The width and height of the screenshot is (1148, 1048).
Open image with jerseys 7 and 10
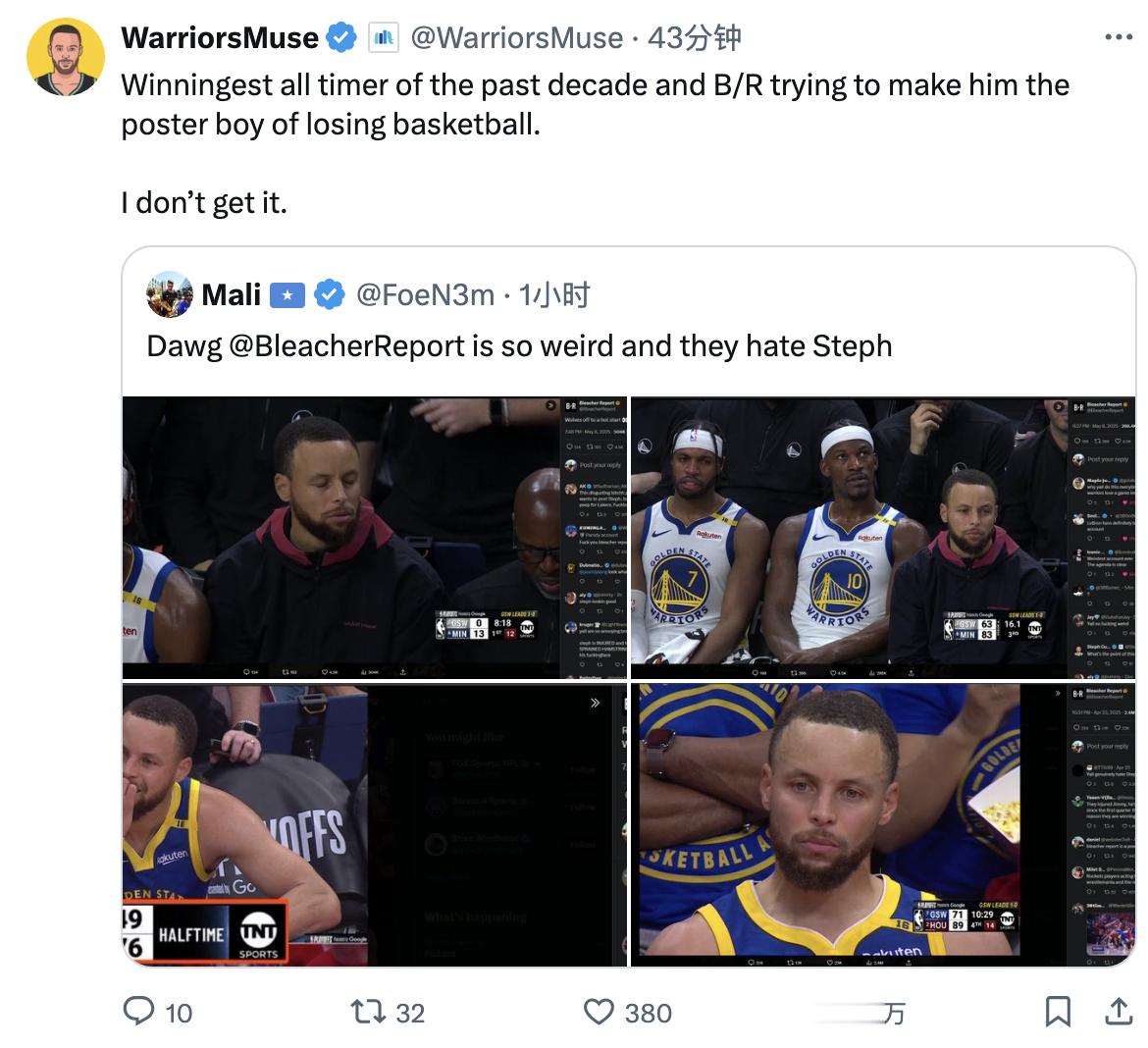click(x=883, y=539)
